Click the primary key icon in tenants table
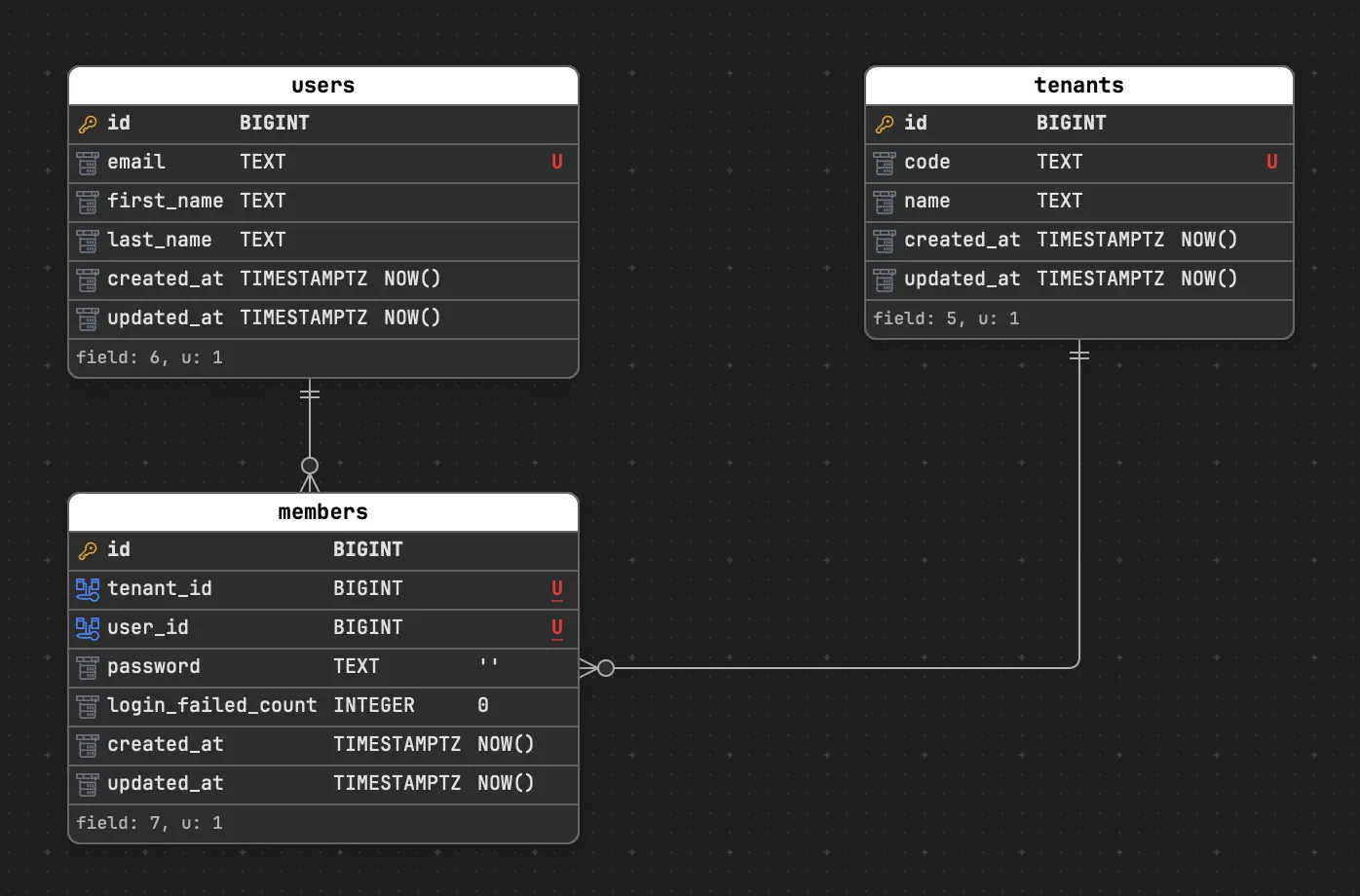Viewport: 1360px width, 896px height. [x=885, y=124]
